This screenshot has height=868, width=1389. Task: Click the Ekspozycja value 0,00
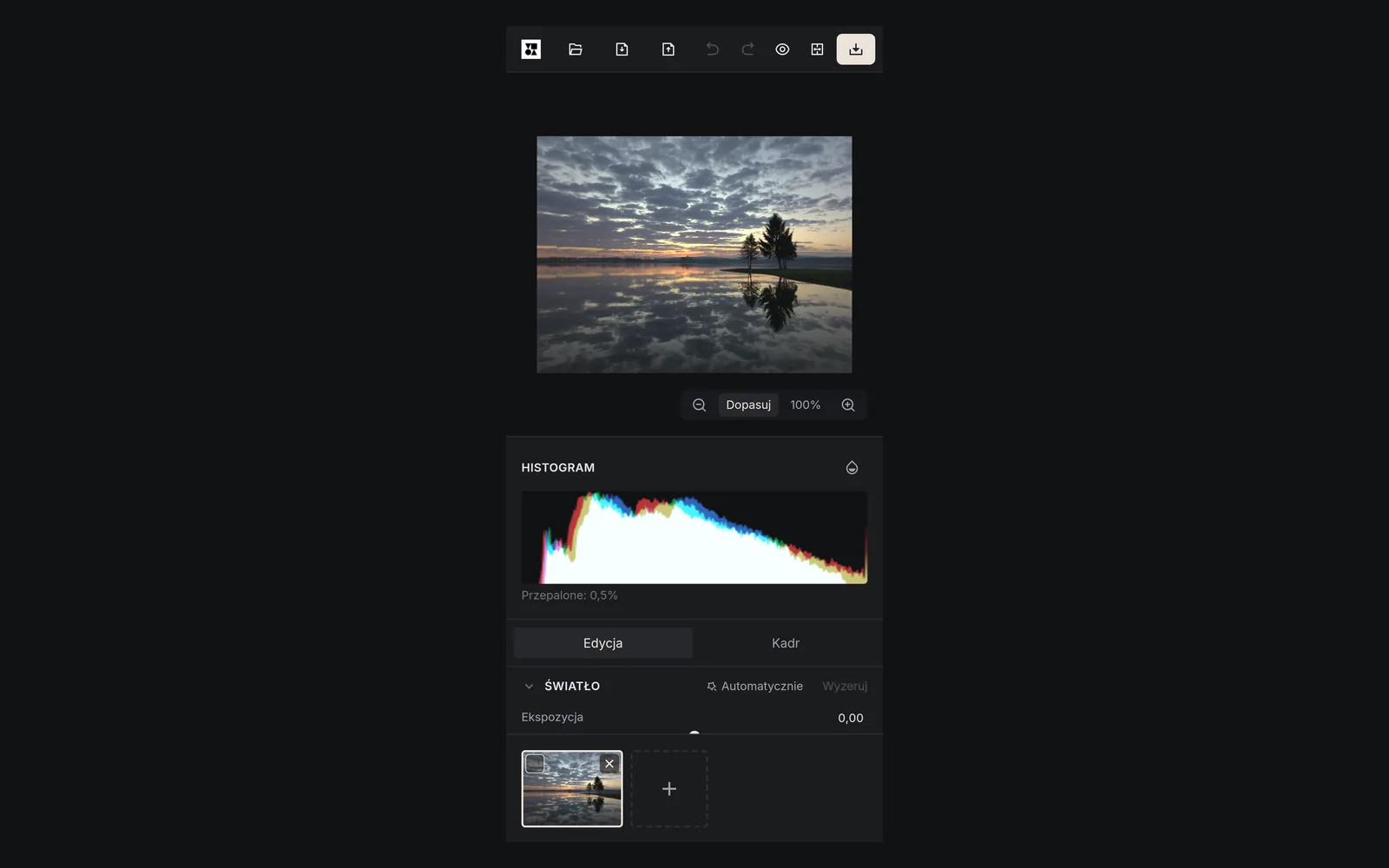(851, 718)
